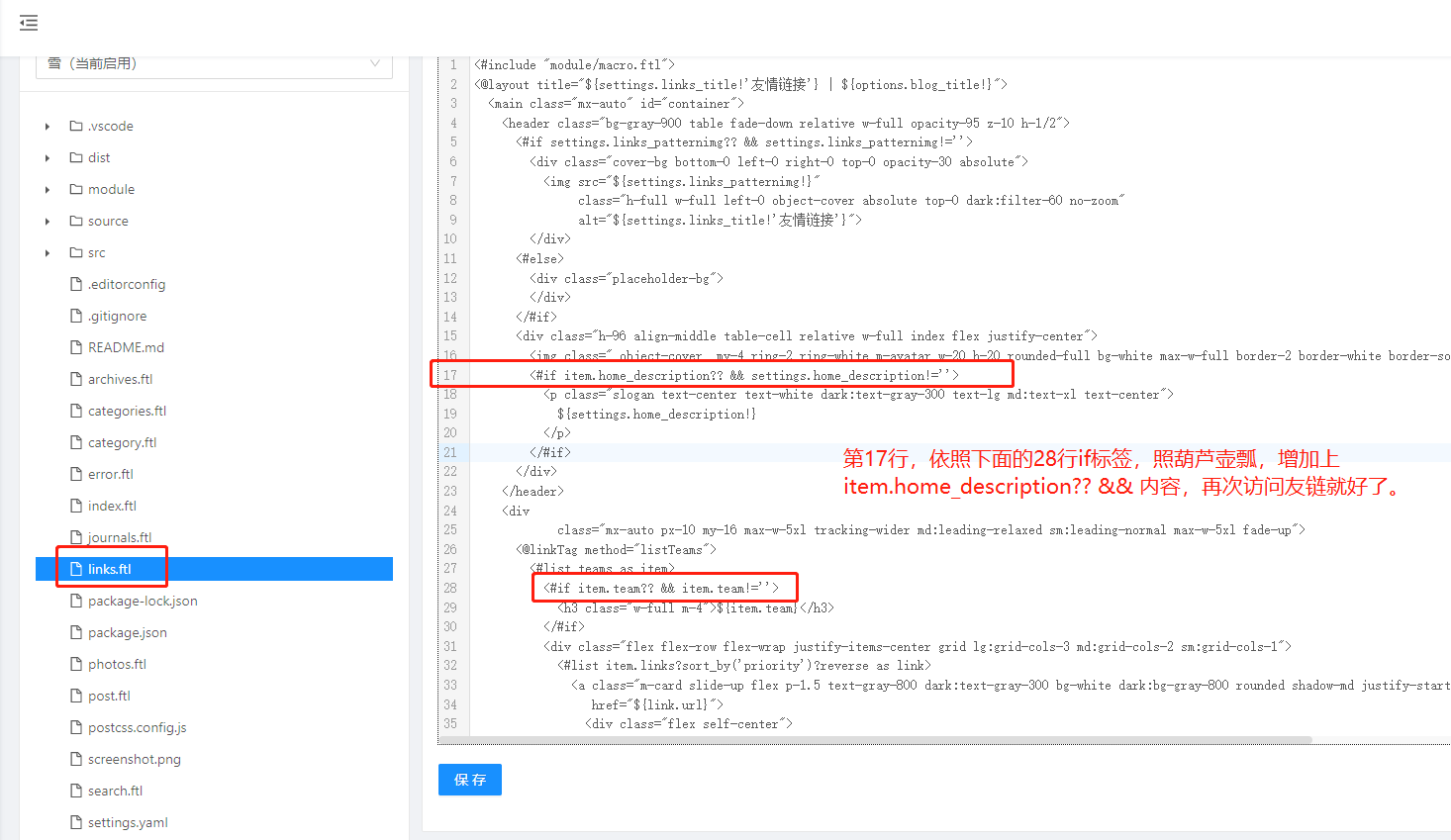The width and height of the screenshot is (1451, 840).
Task: Expand the src folder
Action: (47, 252)
